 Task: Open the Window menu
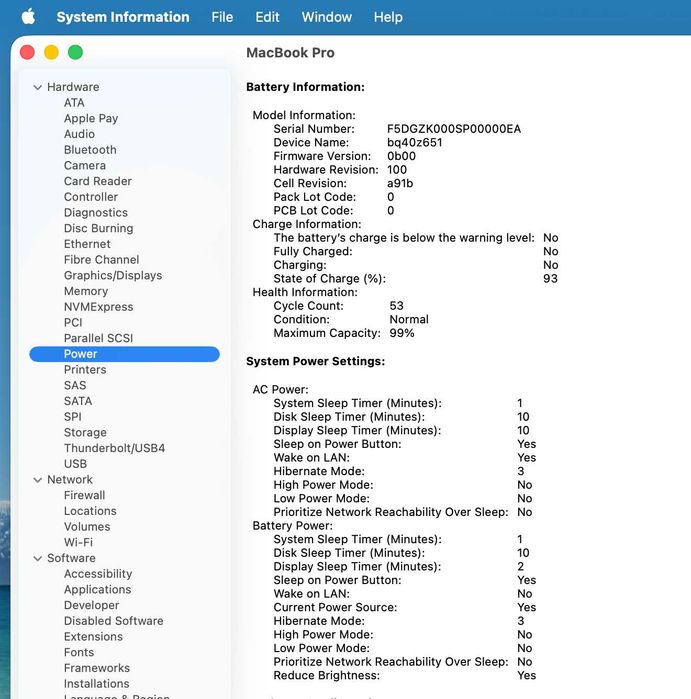click(326, 17)
